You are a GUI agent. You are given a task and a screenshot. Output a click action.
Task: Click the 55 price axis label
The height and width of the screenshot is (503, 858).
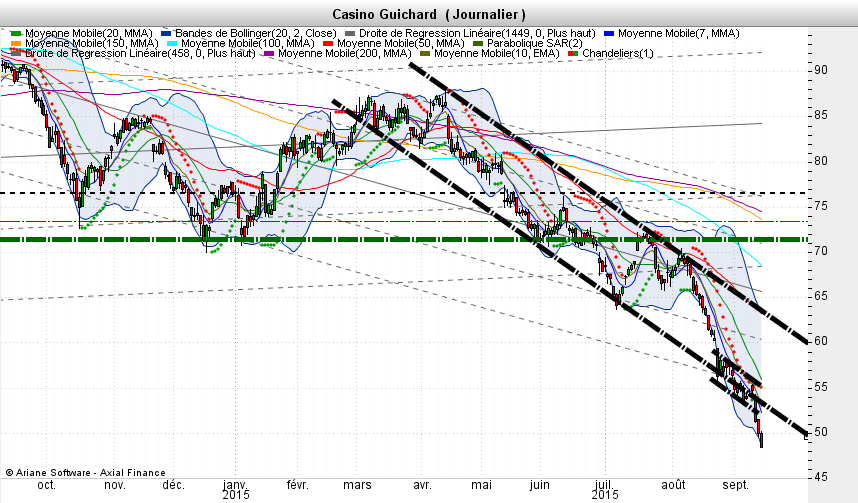821,387
